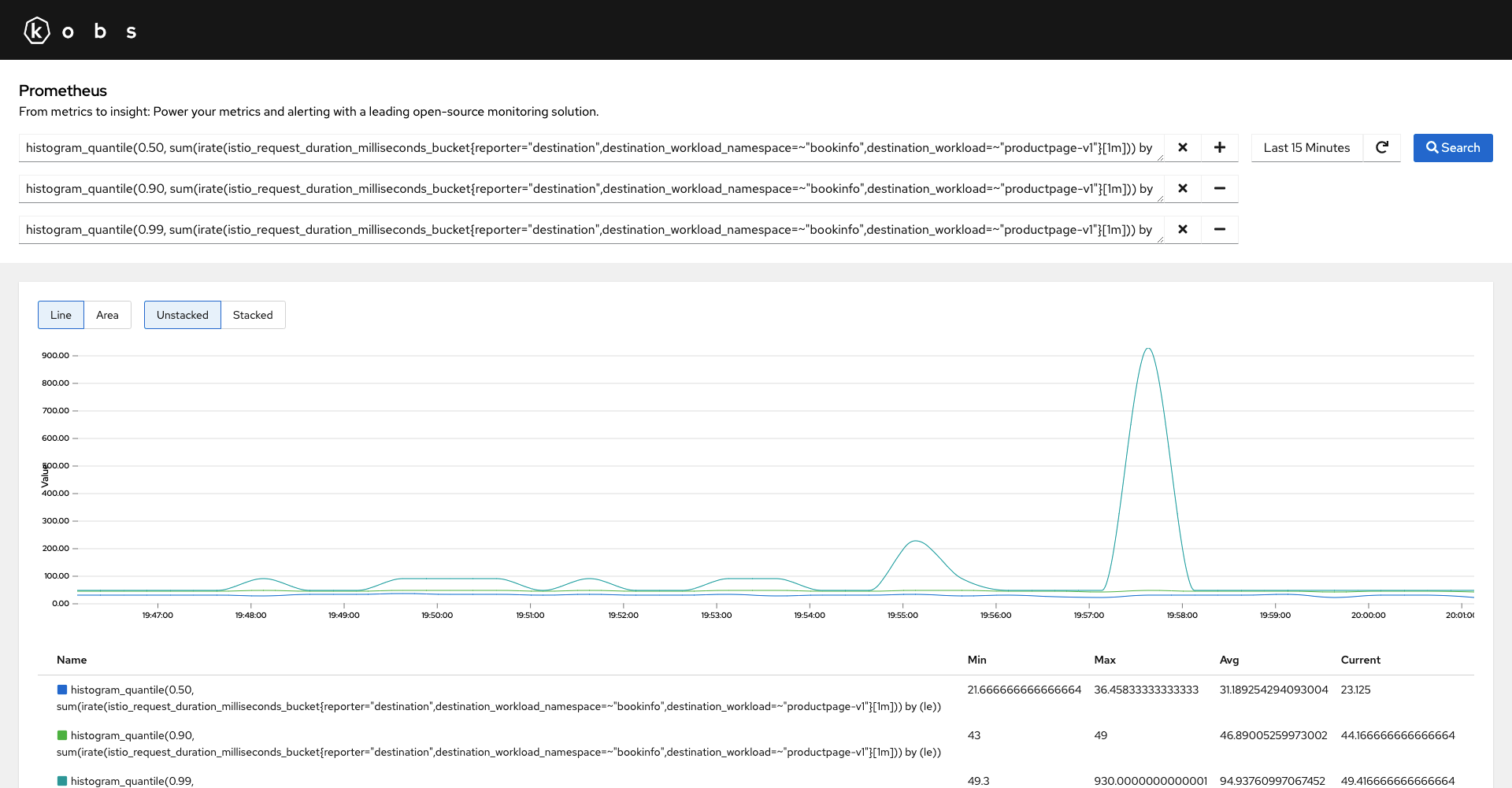Edit the 0.90 histogram_quantile query field
The image size is (1512, 788).
point(591,188)
